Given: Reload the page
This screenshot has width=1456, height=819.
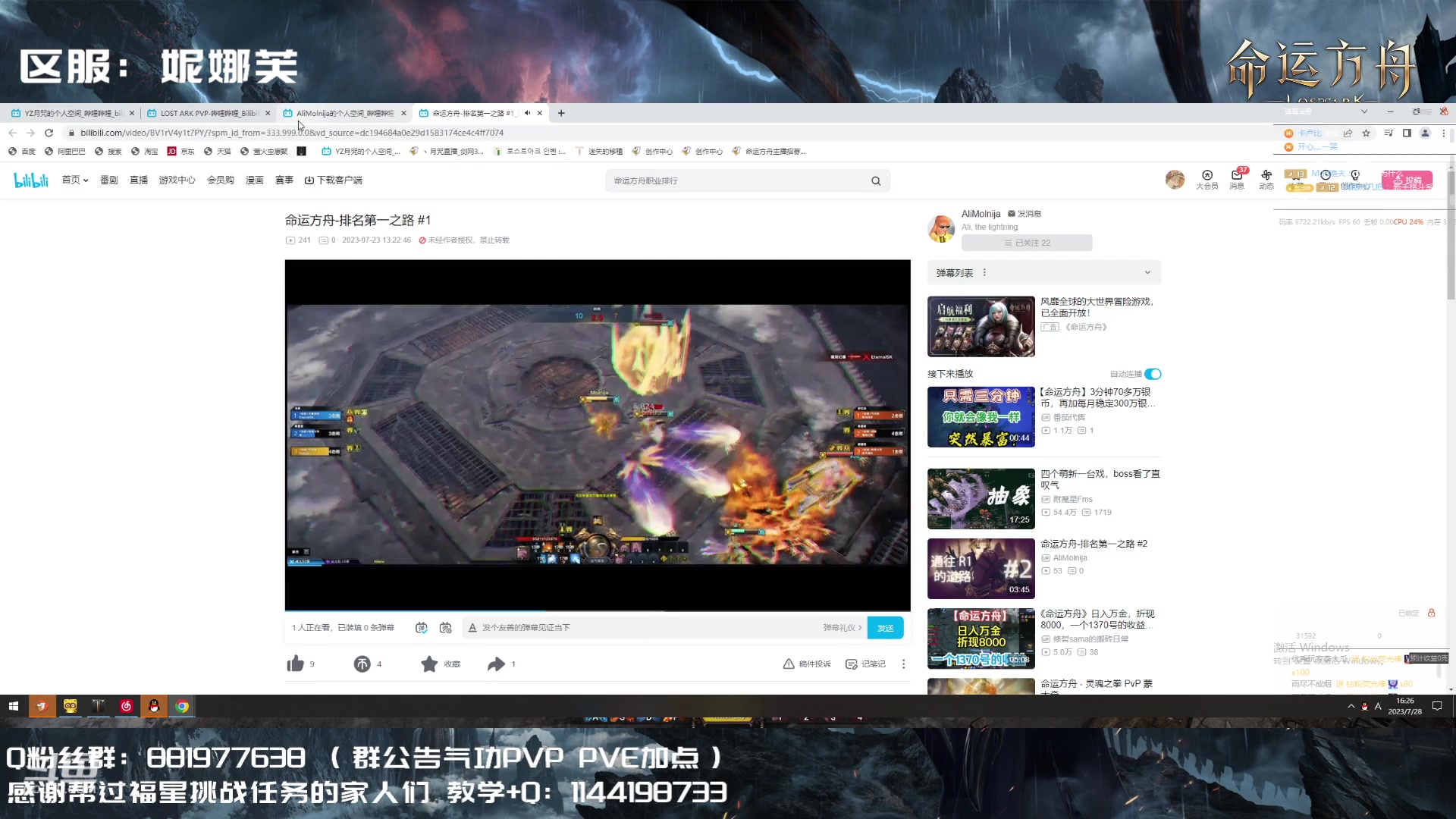Looking at the screenshot, I should (49, 133).
